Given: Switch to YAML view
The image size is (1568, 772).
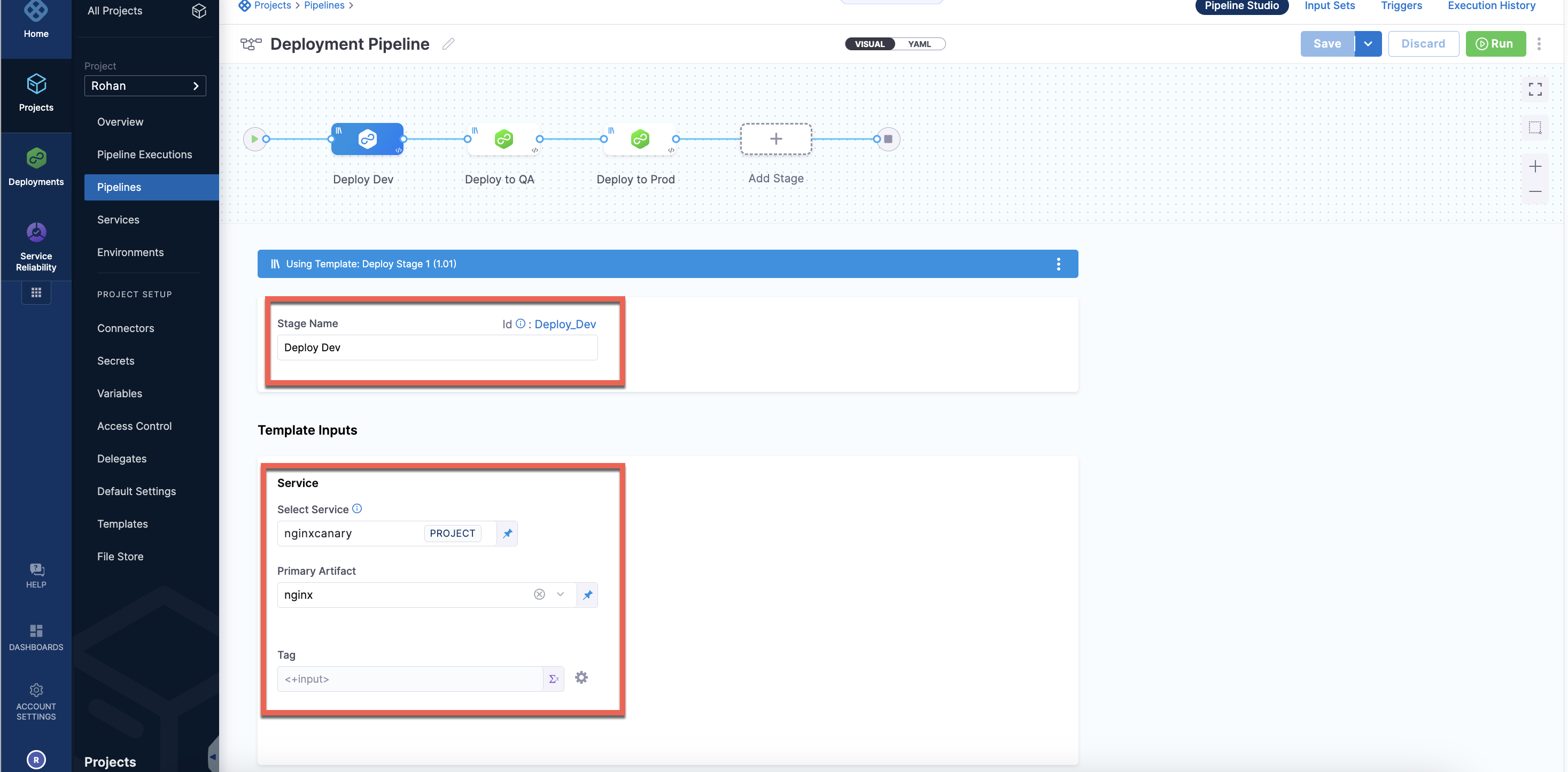Looking at the screenshot, I should coord(919,44).
